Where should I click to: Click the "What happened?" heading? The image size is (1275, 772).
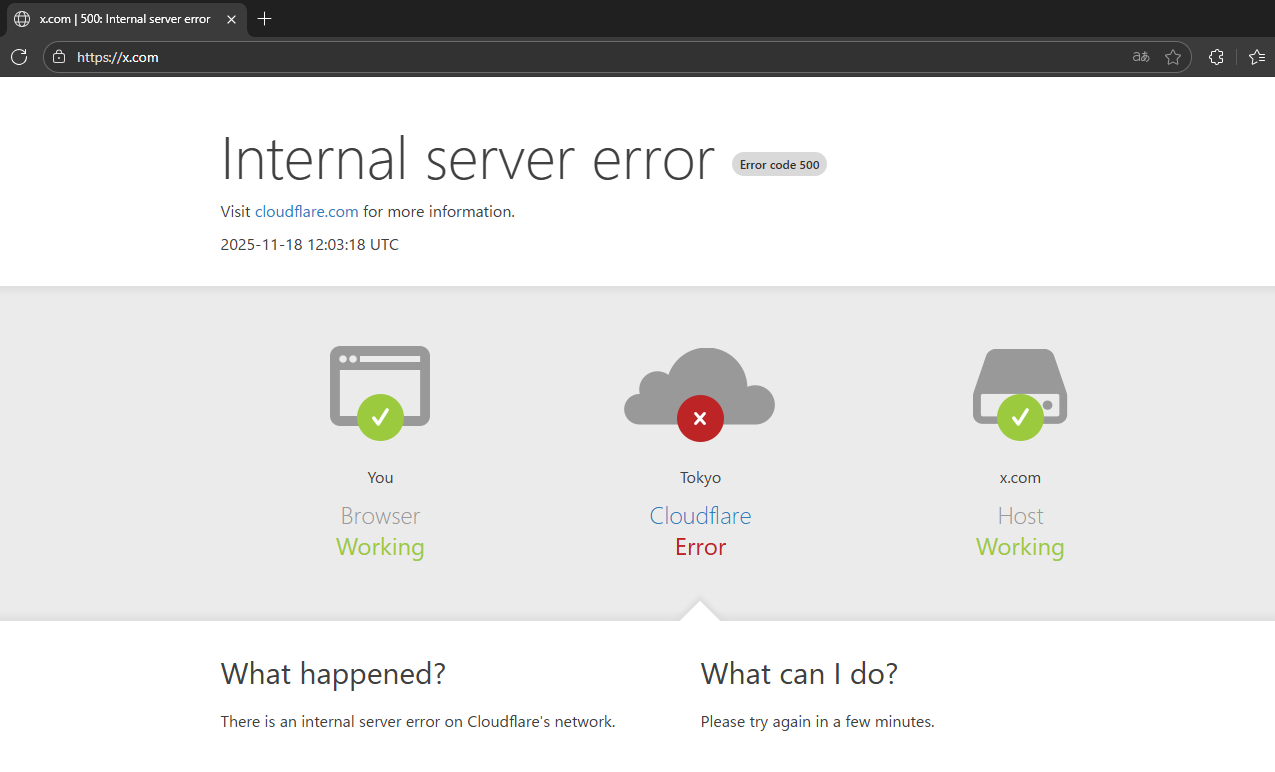(x=333, y=674)
